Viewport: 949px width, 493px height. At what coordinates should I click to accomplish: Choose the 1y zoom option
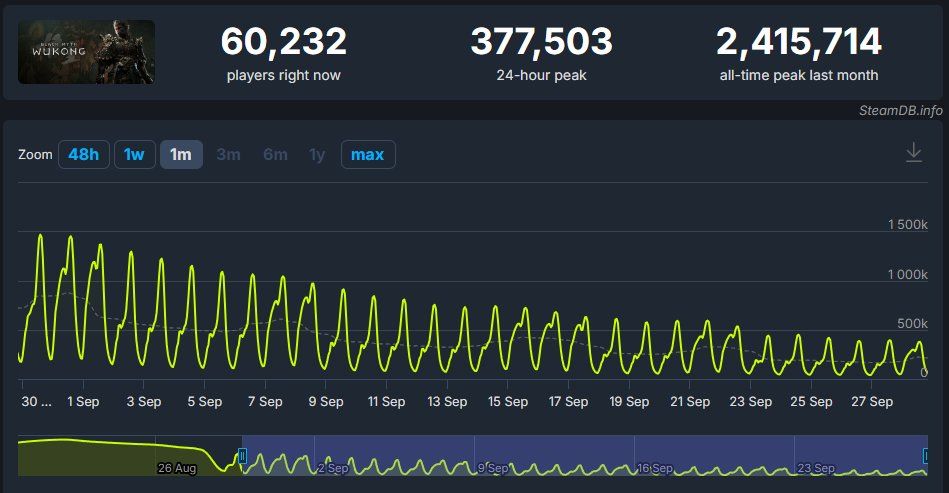(x=317, y=155)
